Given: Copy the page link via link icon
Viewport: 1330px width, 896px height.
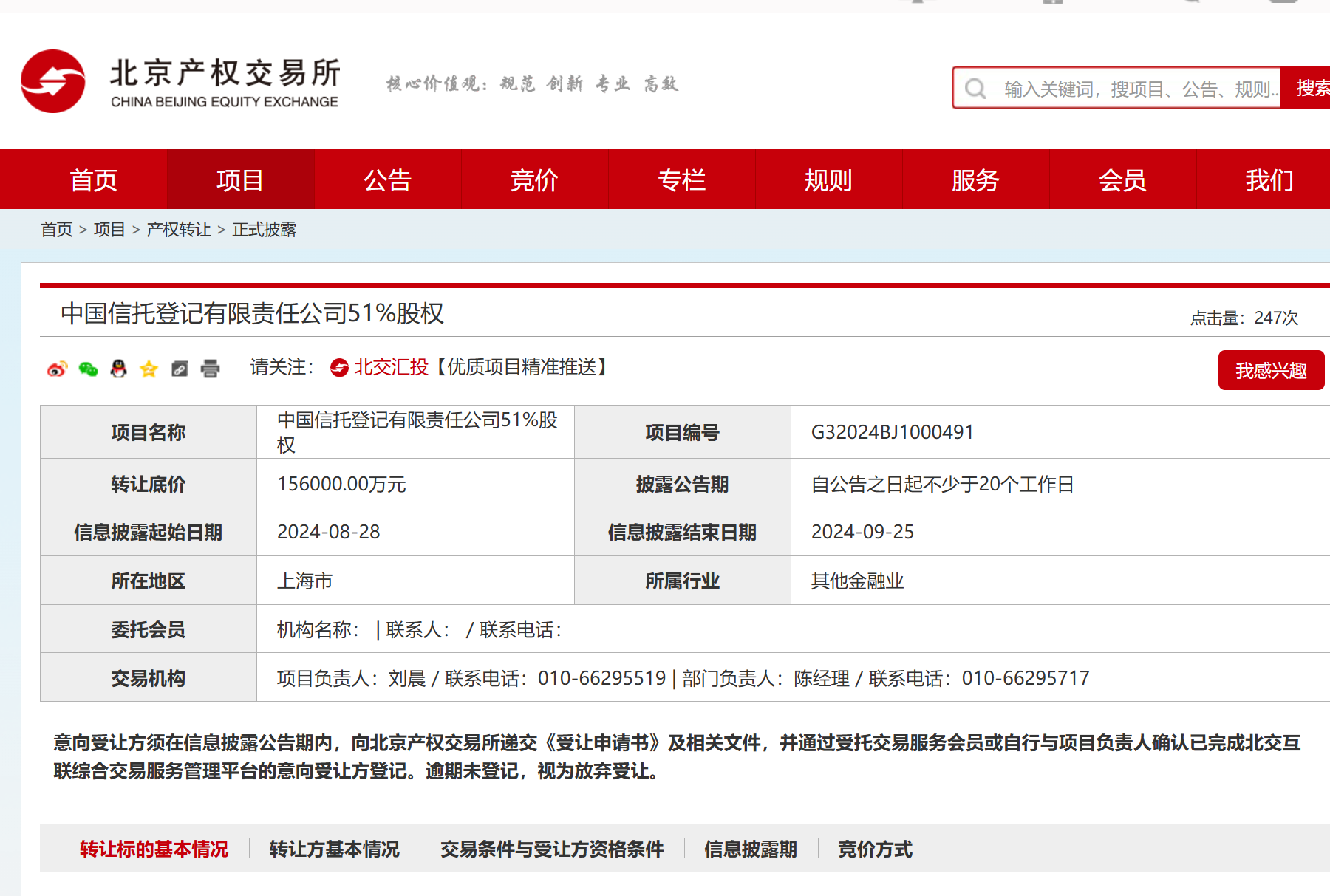Looking at the screenshot, I should point(179,369).
